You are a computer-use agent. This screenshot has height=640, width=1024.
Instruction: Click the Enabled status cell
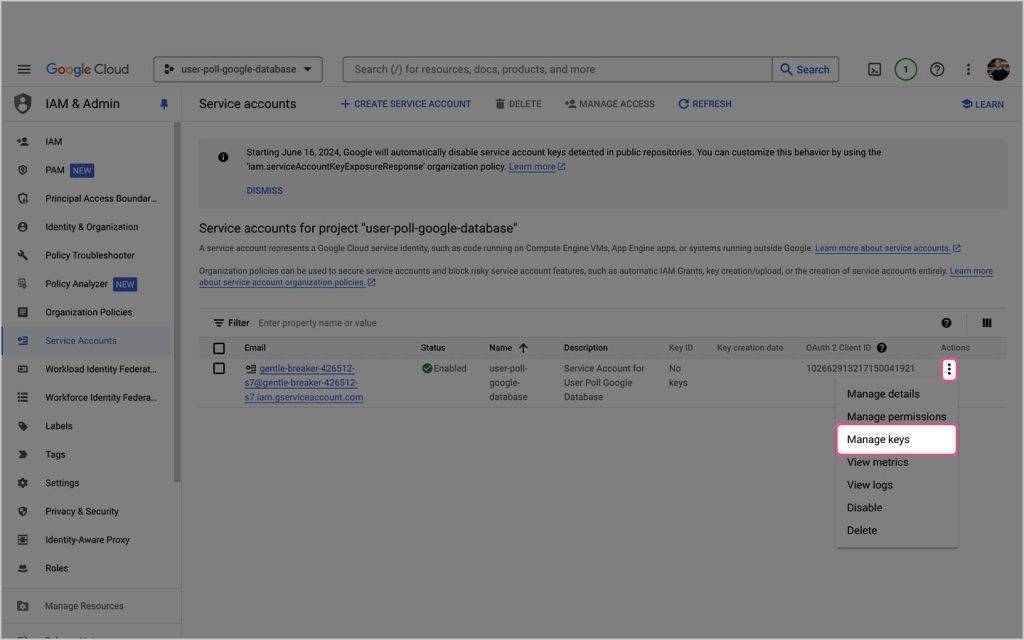444,368
